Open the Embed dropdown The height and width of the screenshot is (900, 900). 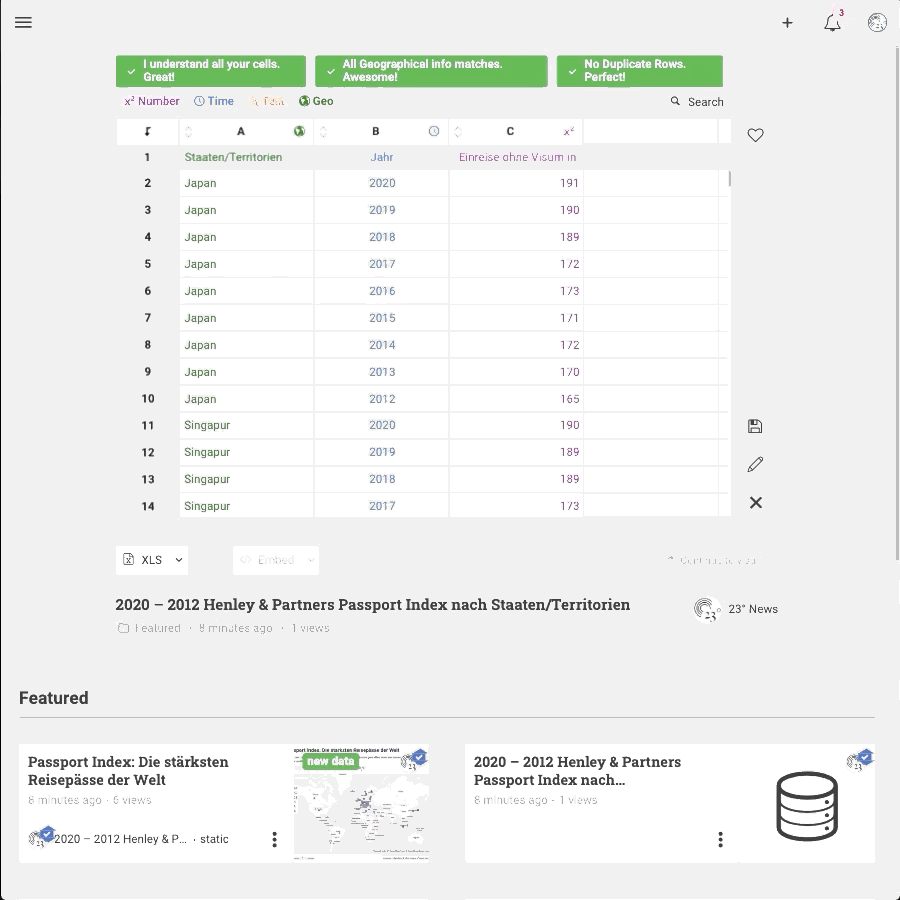276,560
